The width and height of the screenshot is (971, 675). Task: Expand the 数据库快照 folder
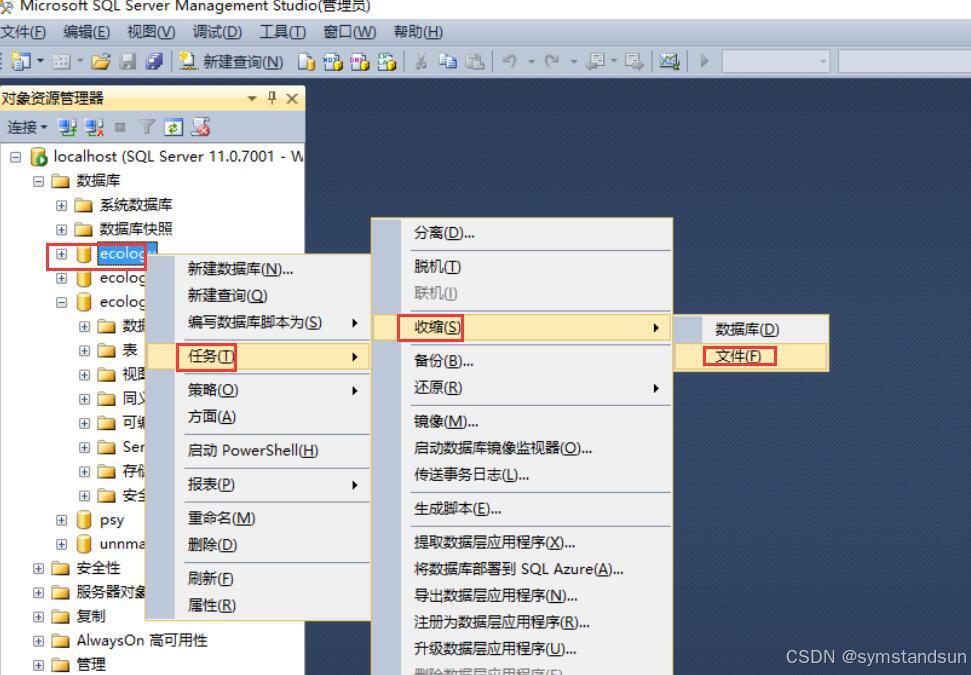coord(61,230)
